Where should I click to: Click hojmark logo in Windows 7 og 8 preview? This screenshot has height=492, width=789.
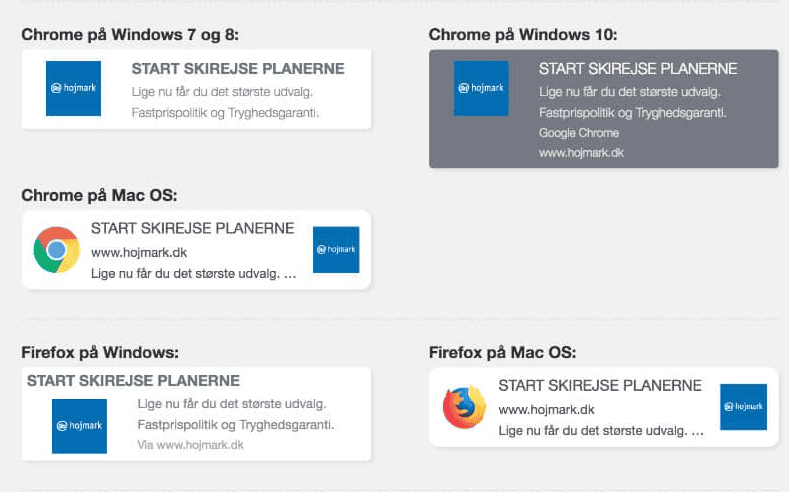[73, 89]
